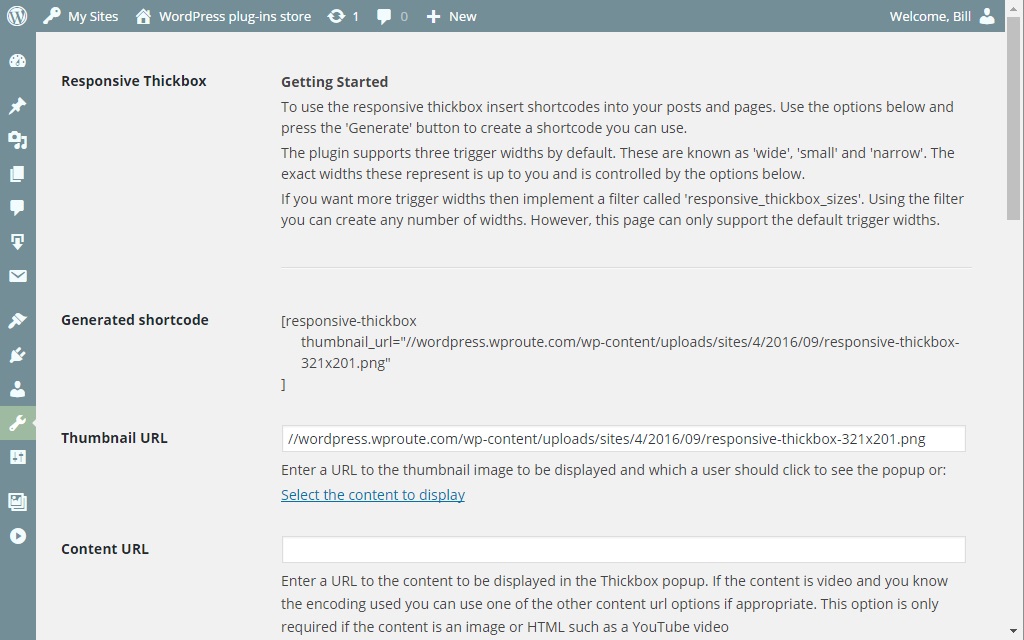Click the page's vertical scrollbar thumb

pyautogui.click(x=1014, y=119)
